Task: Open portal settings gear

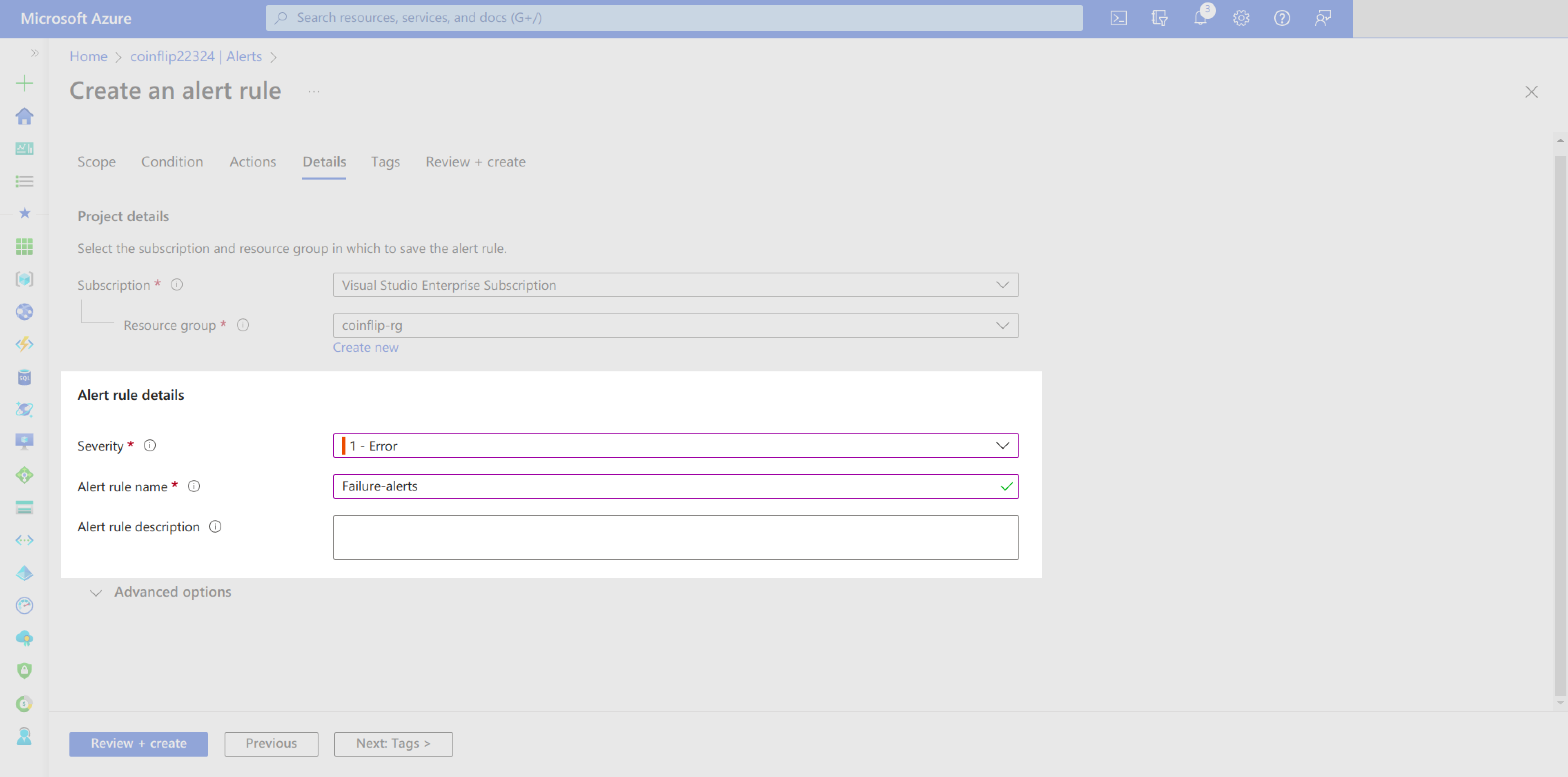Action: [1241, 18]
